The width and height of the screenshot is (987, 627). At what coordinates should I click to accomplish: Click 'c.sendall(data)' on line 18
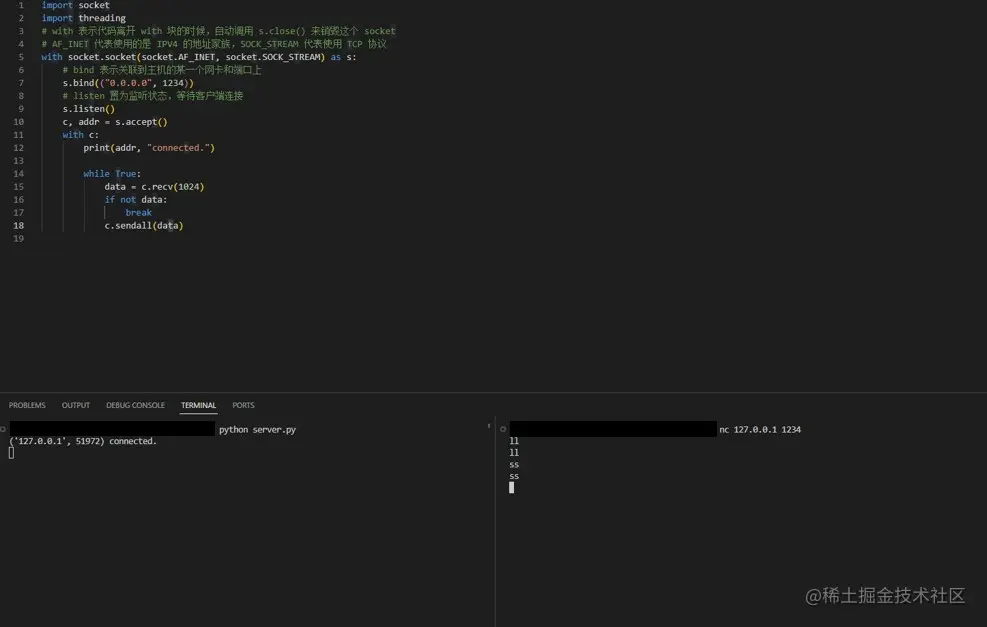144,225
